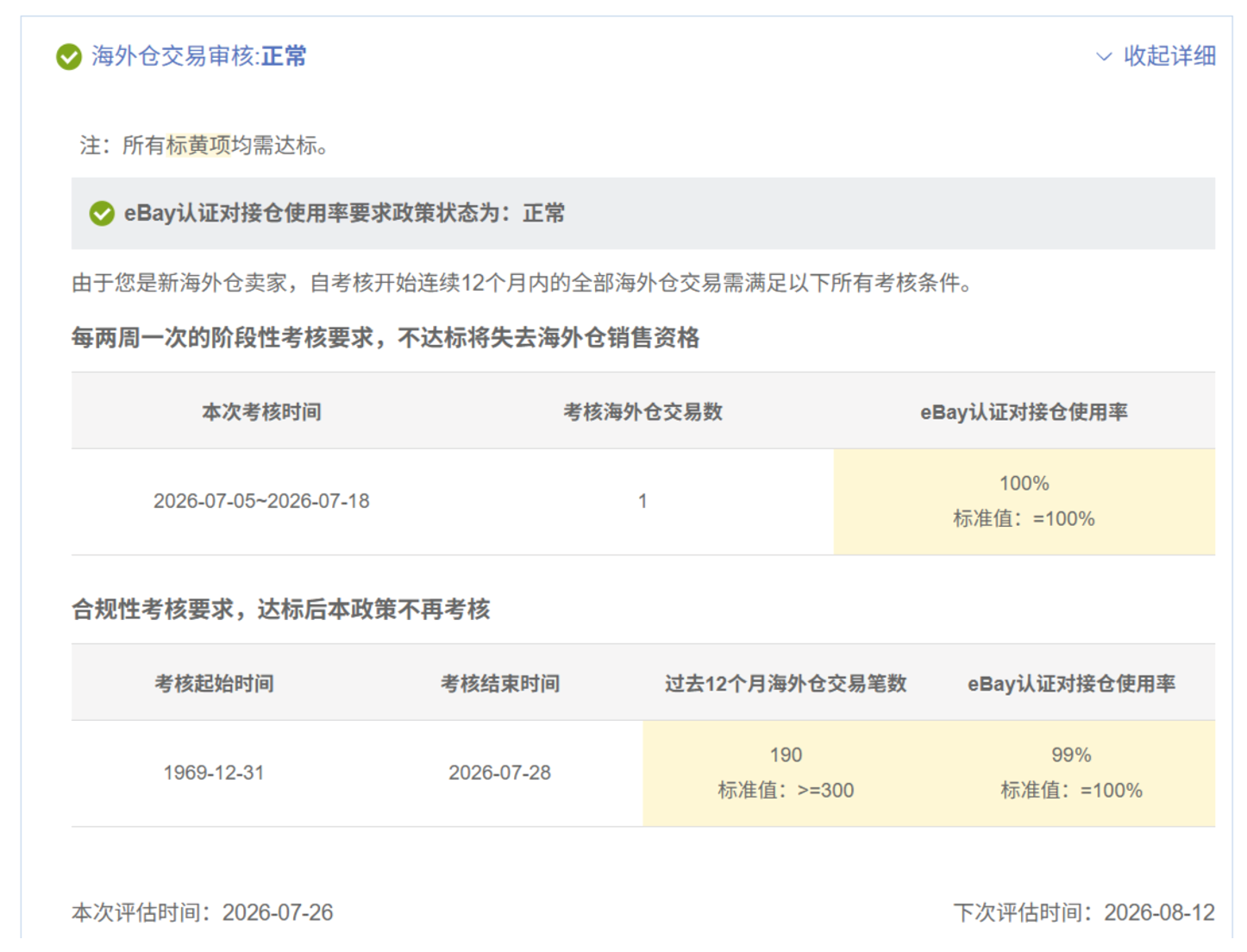1247x952 pixels.
Task: Click end date cell 2026-07-28
Action: point(500,773)
